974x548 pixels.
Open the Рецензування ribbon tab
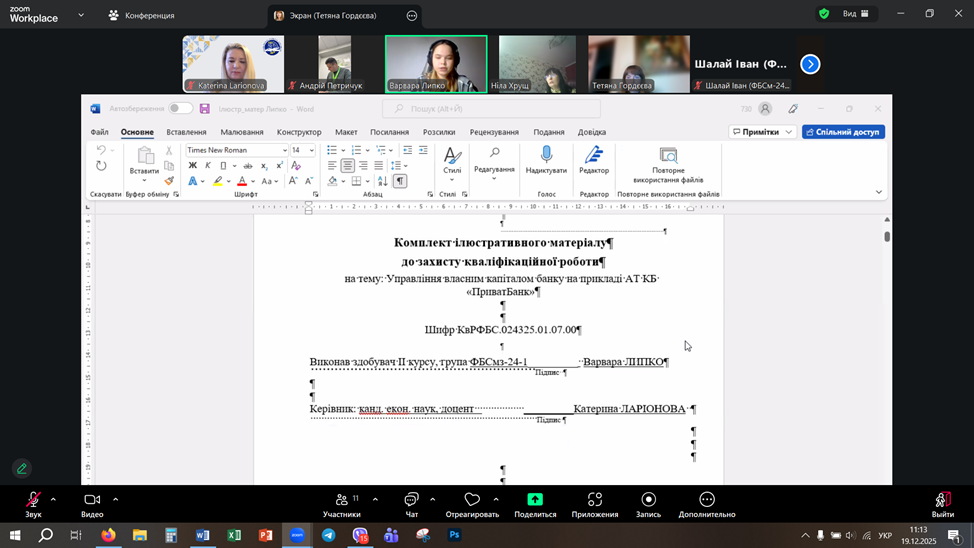[x=494, y=132]
